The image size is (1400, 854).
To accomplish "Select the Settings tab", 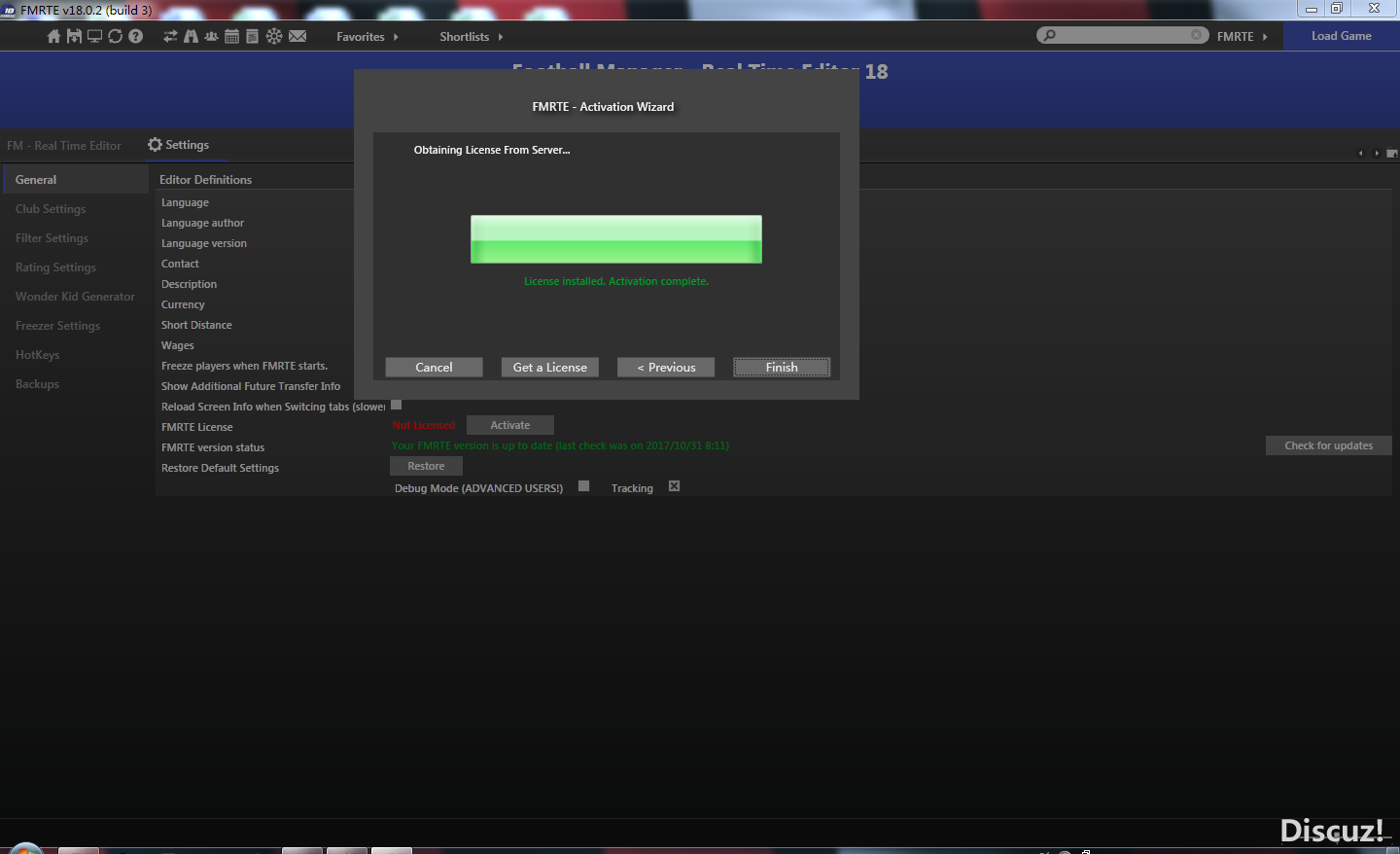I will pyautogui.click(x=179, y=144).
